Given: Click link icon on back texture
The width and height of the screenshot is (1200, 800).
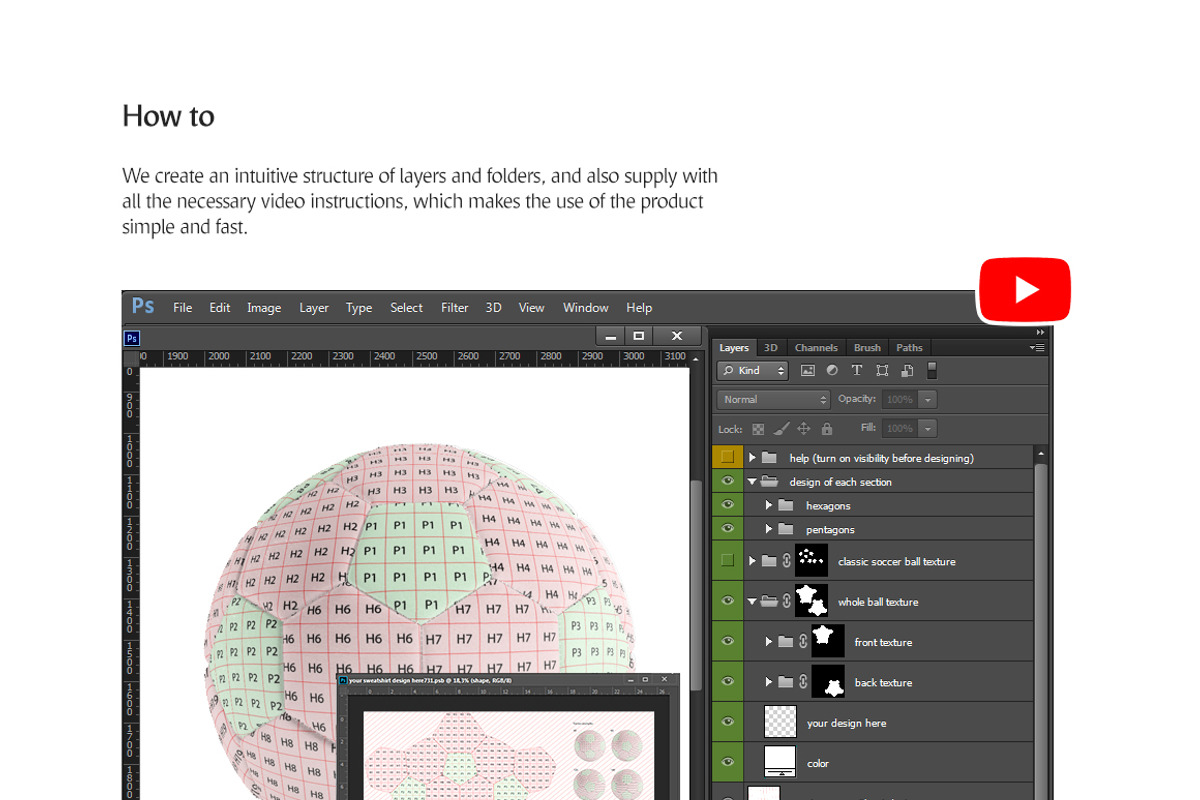Looking at the screenshot, I should tap(803, 682).
